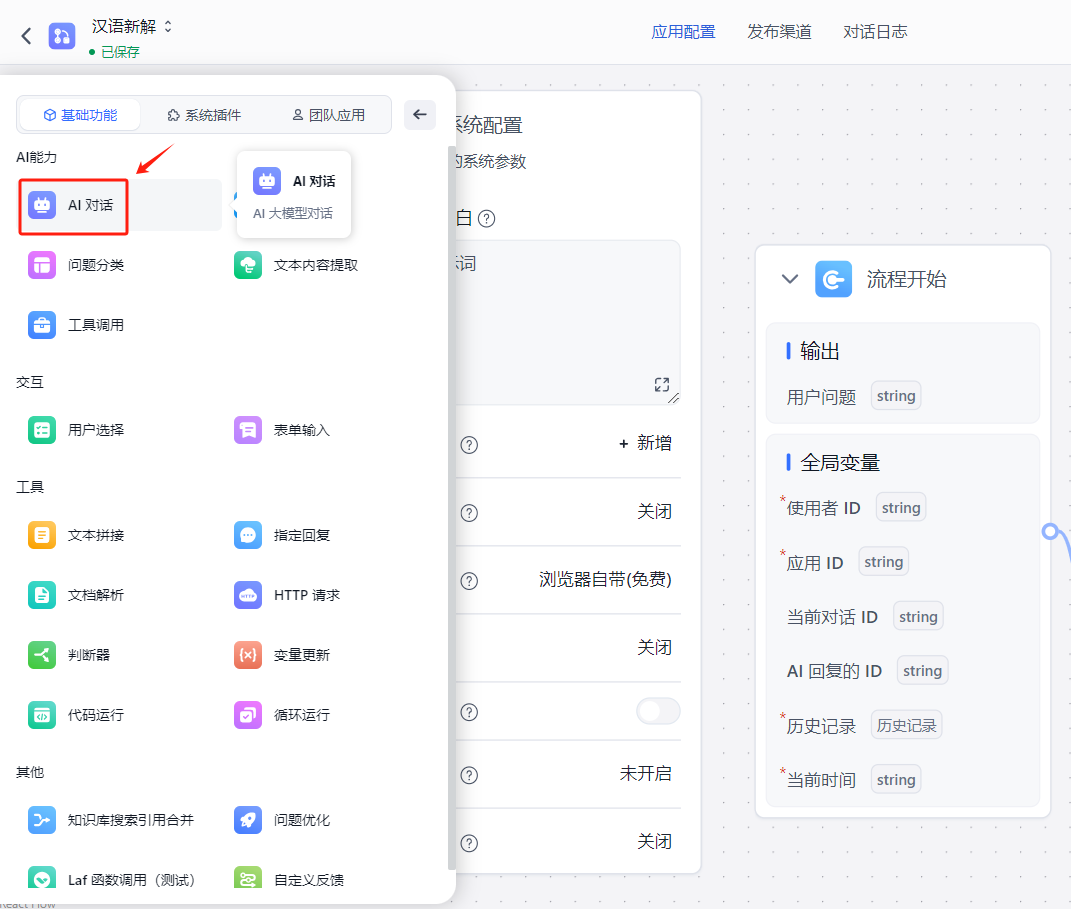Click inside the prompt text area
The image size is (1071, 909).
(x=567, y=322)
